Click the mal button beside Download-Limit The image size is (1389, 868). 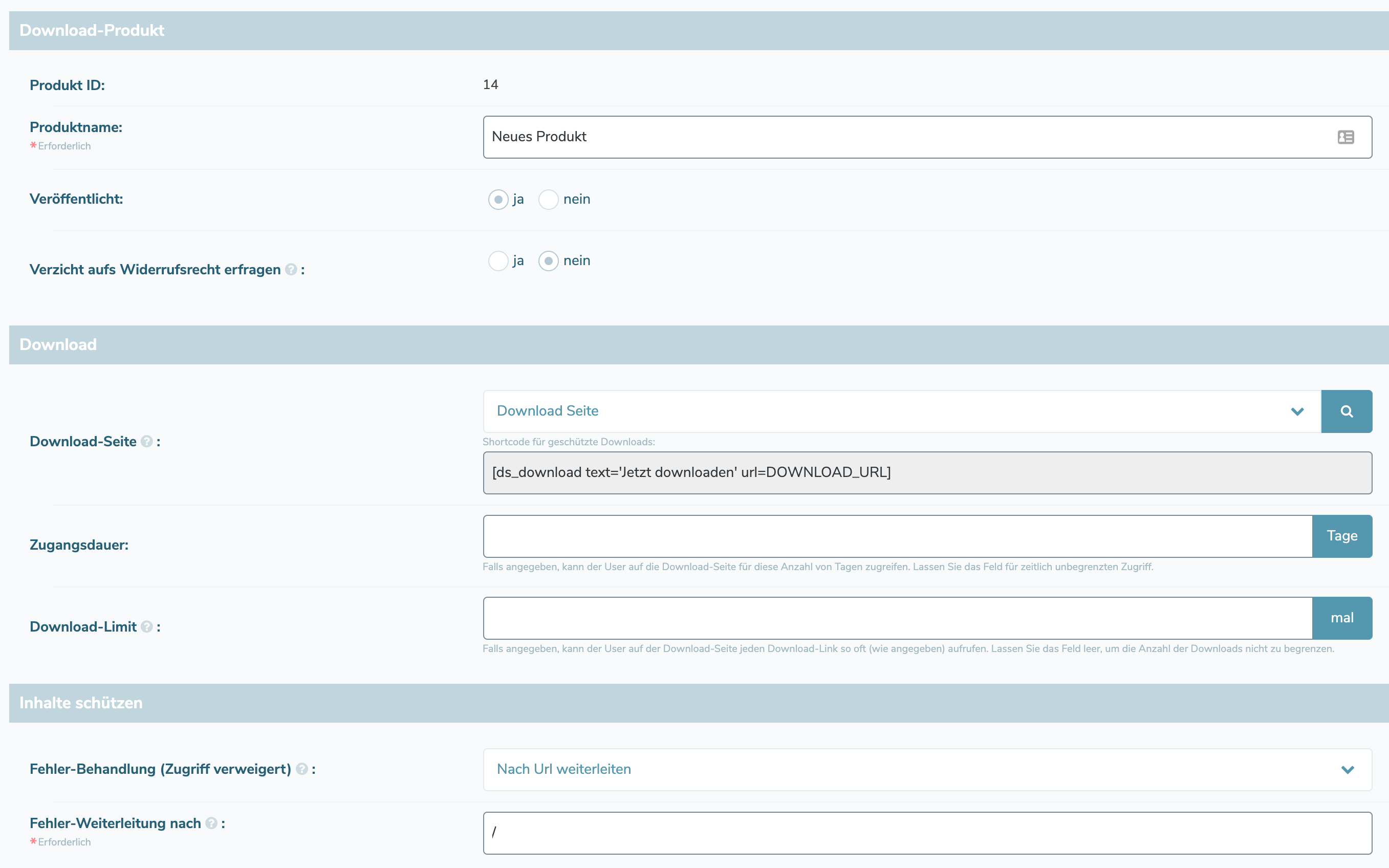(1341, 618)
